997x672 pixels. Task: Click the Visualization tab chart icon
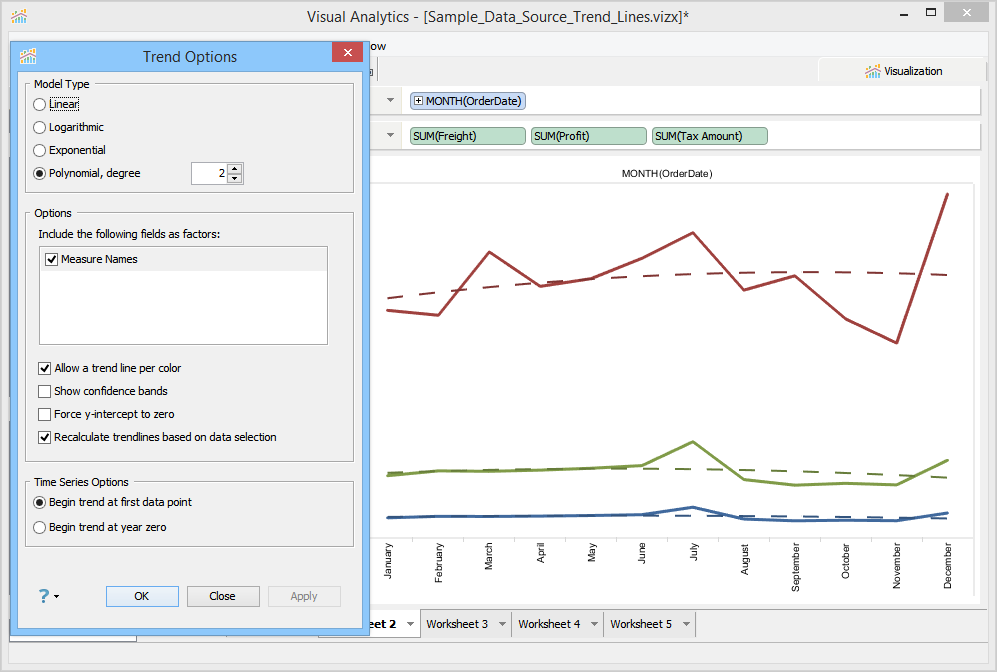point(872,71)
